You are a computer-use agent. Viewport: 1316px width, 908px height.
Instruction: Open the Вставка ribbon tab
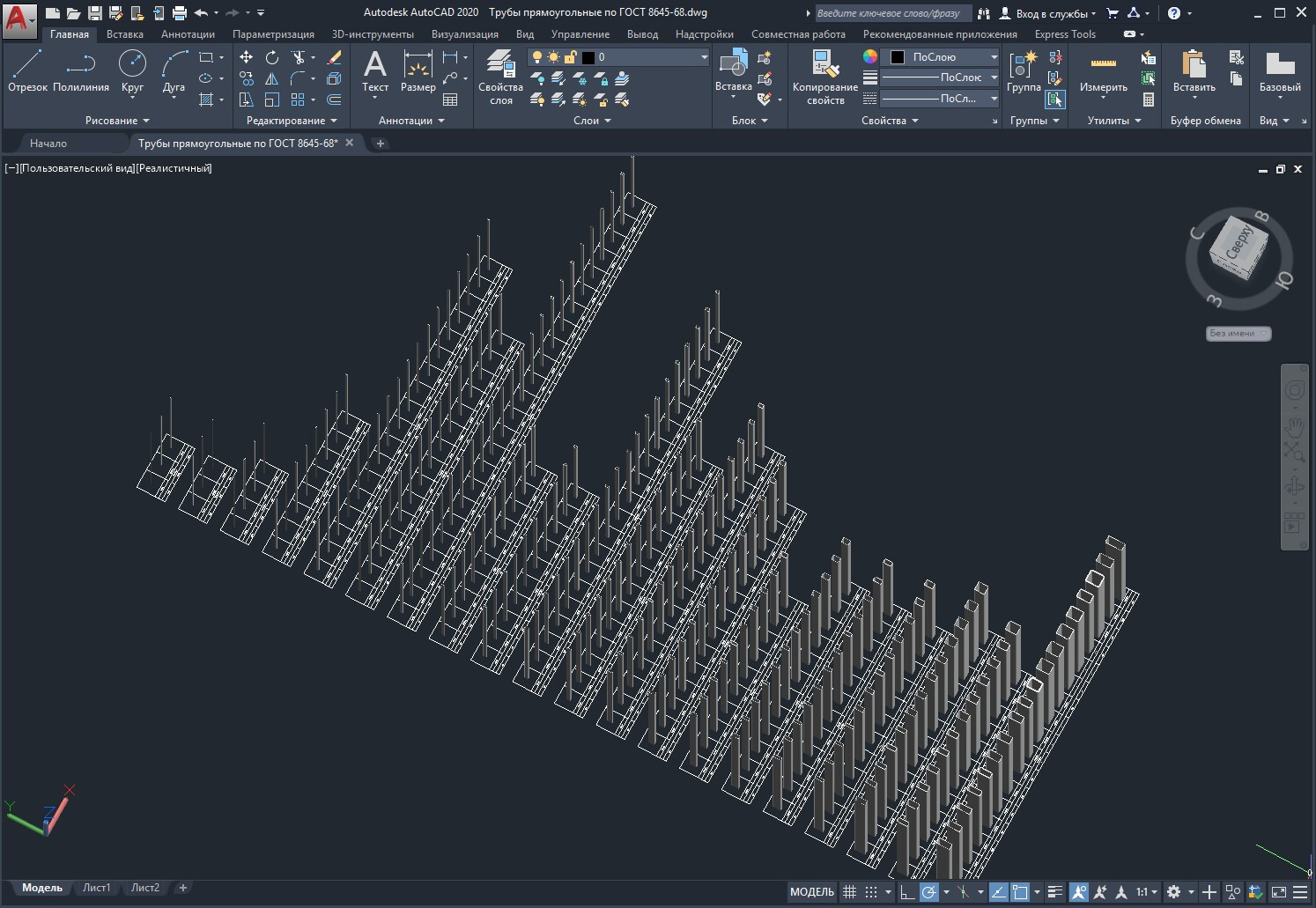pos(125,34)
